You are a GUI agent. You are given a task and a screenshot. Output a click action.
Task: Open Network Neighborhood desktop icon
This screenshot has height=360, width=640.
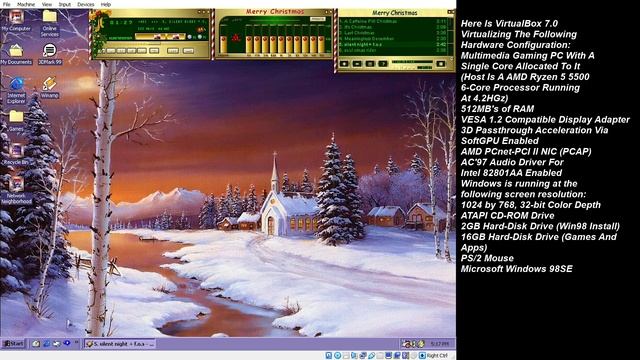click(16, 190)
